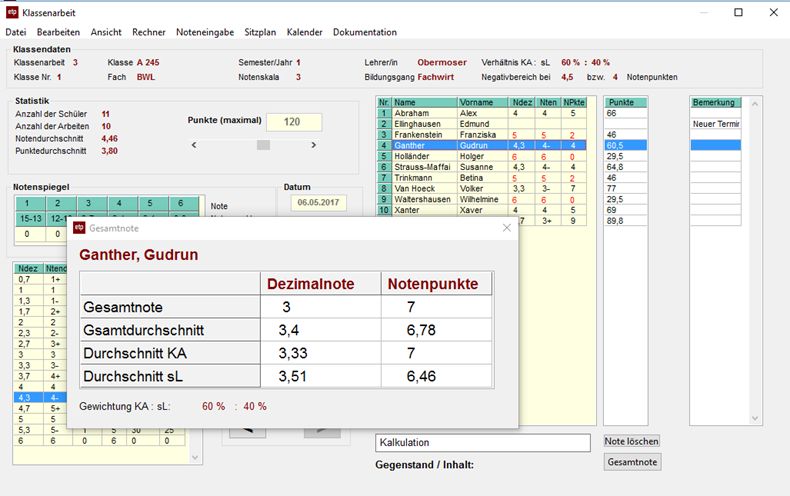Click left arrow of the maximal points slider
Image resolution: width=790 pixels, height=496 pixels.
[x=194, y=145]
